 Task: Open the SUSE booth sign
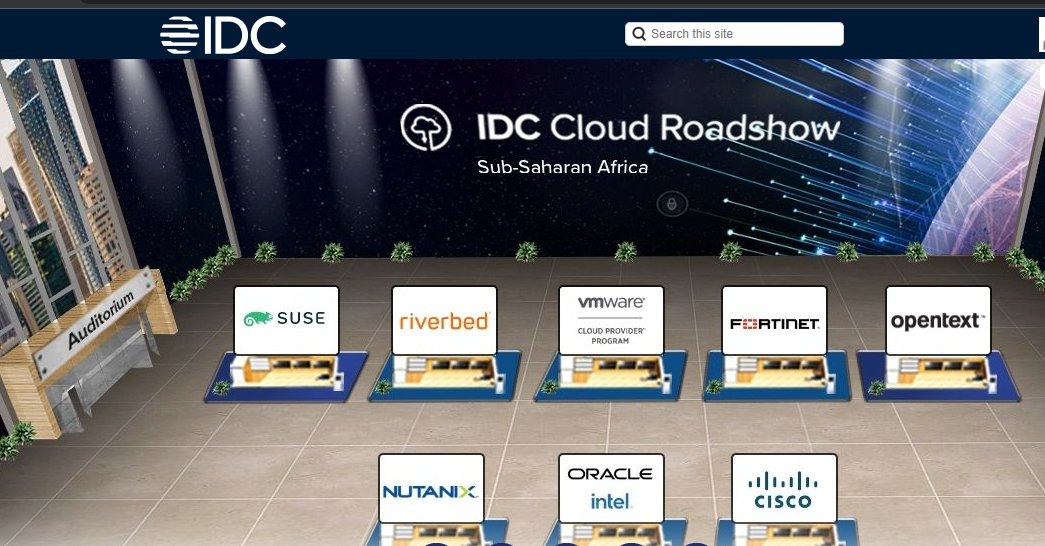[x=287, y=320]
